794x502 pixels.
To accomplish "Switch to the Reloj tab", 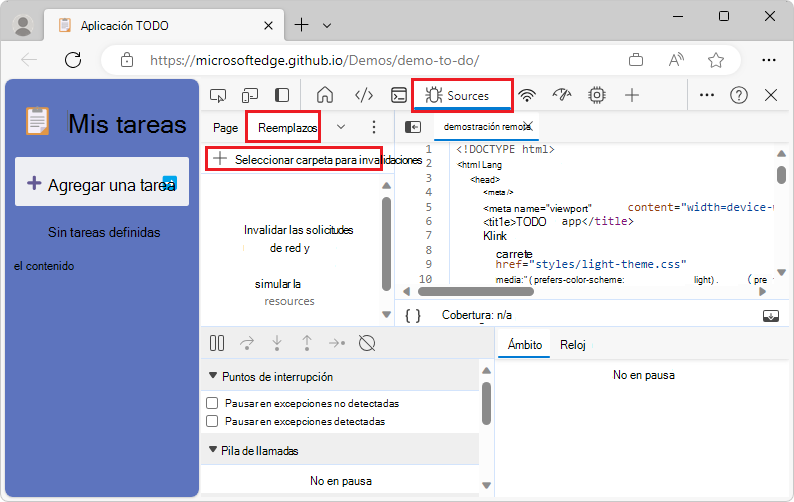I will [x=573, y=345].
